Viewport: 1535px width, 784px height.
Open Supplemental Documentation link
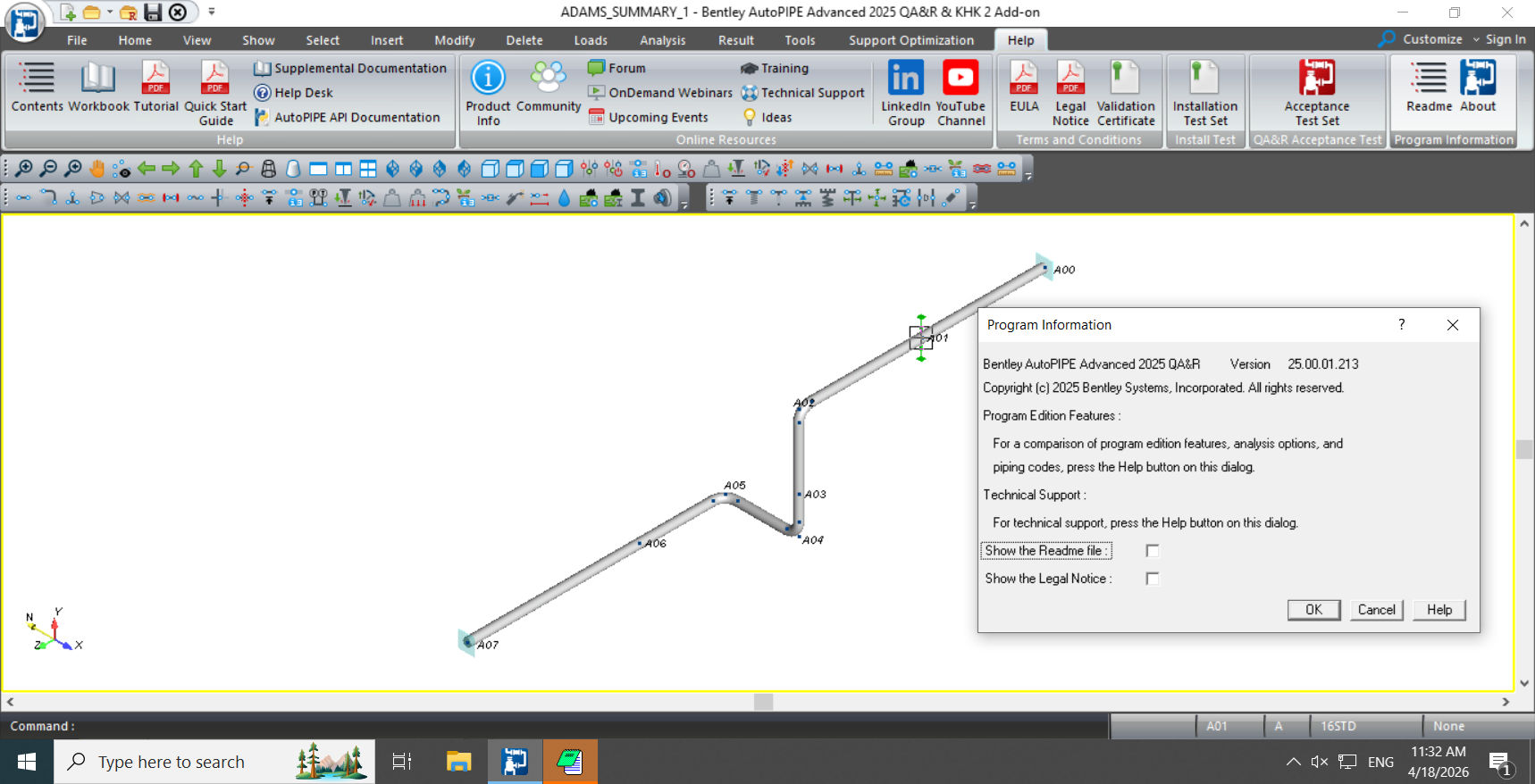click(350, 68)
